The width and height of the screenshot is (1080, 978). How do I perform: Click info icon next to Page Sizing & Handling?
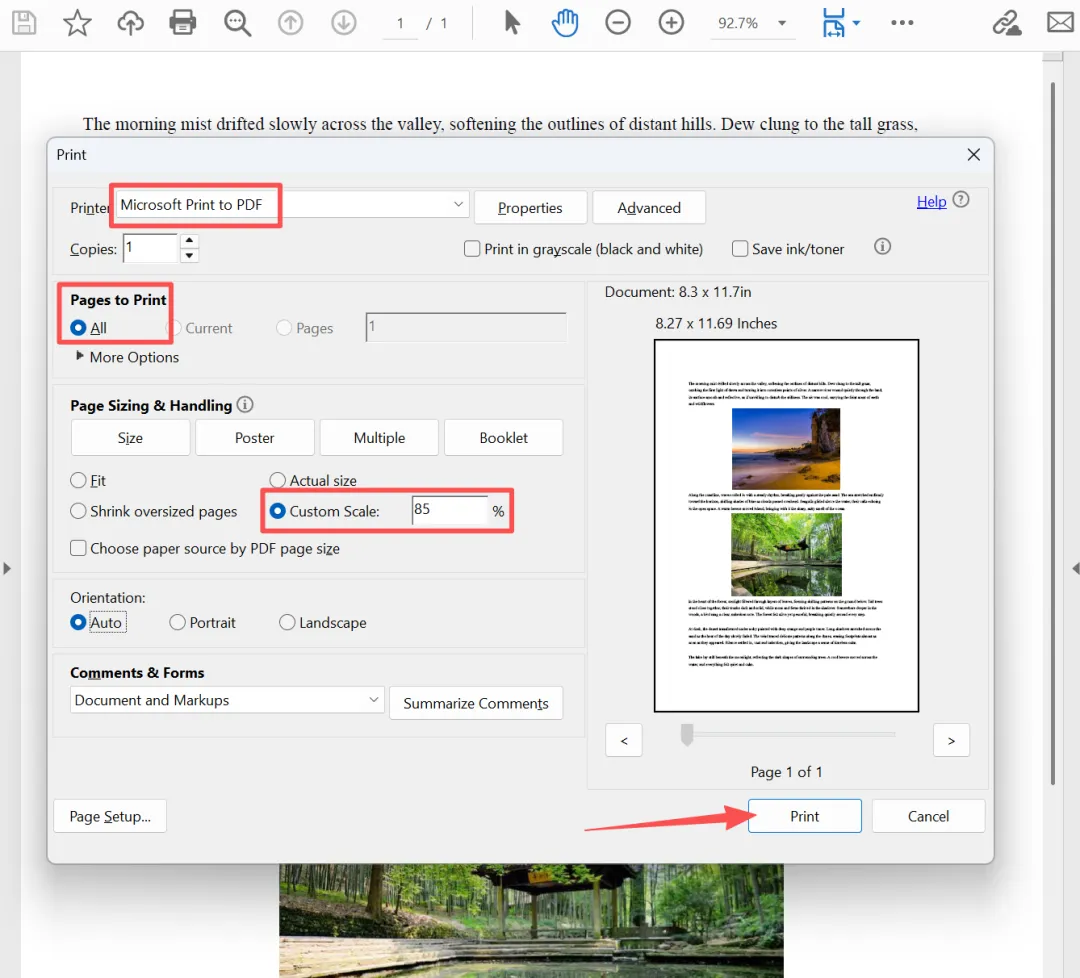click(245, 404)
